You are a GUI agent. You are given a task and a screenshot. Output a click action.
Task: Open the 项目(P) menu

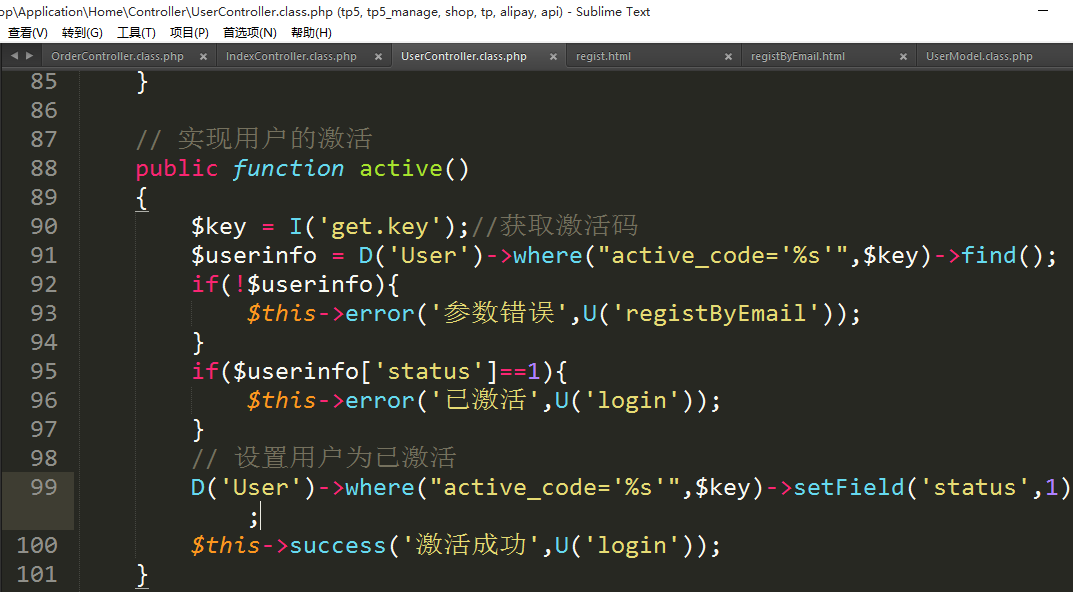(189, 33)
